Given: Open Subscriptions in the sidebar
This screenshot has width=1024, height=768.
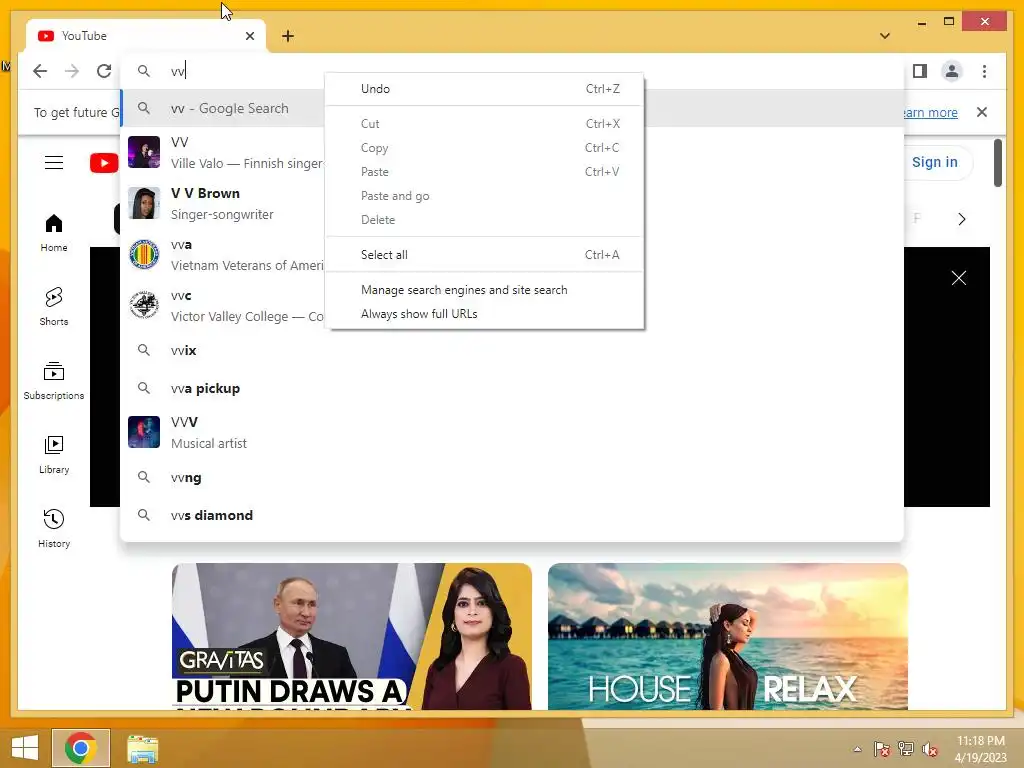Looking at the screenshot, I should coord(54,381).
